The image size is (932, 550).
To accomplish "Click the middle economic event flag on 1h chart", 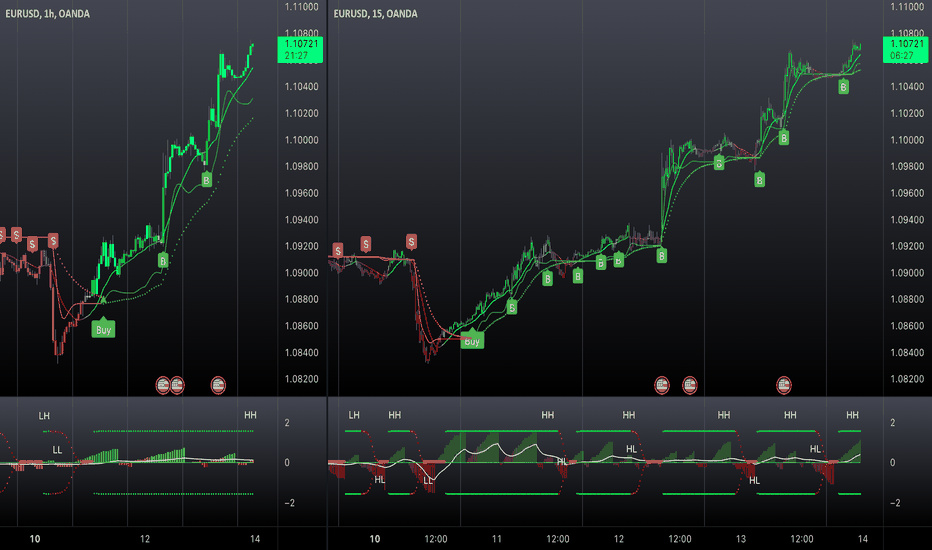I will (177, 385).
